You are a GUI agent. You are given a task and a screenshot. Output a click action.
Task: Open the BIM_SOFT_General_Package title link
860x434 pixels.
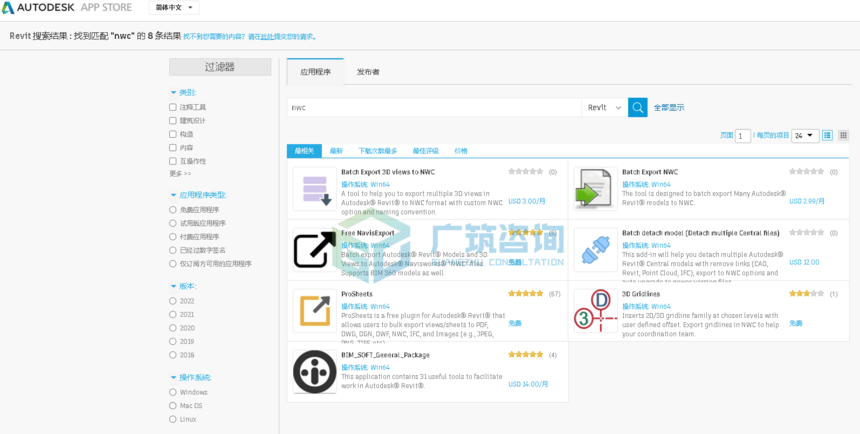385,354
